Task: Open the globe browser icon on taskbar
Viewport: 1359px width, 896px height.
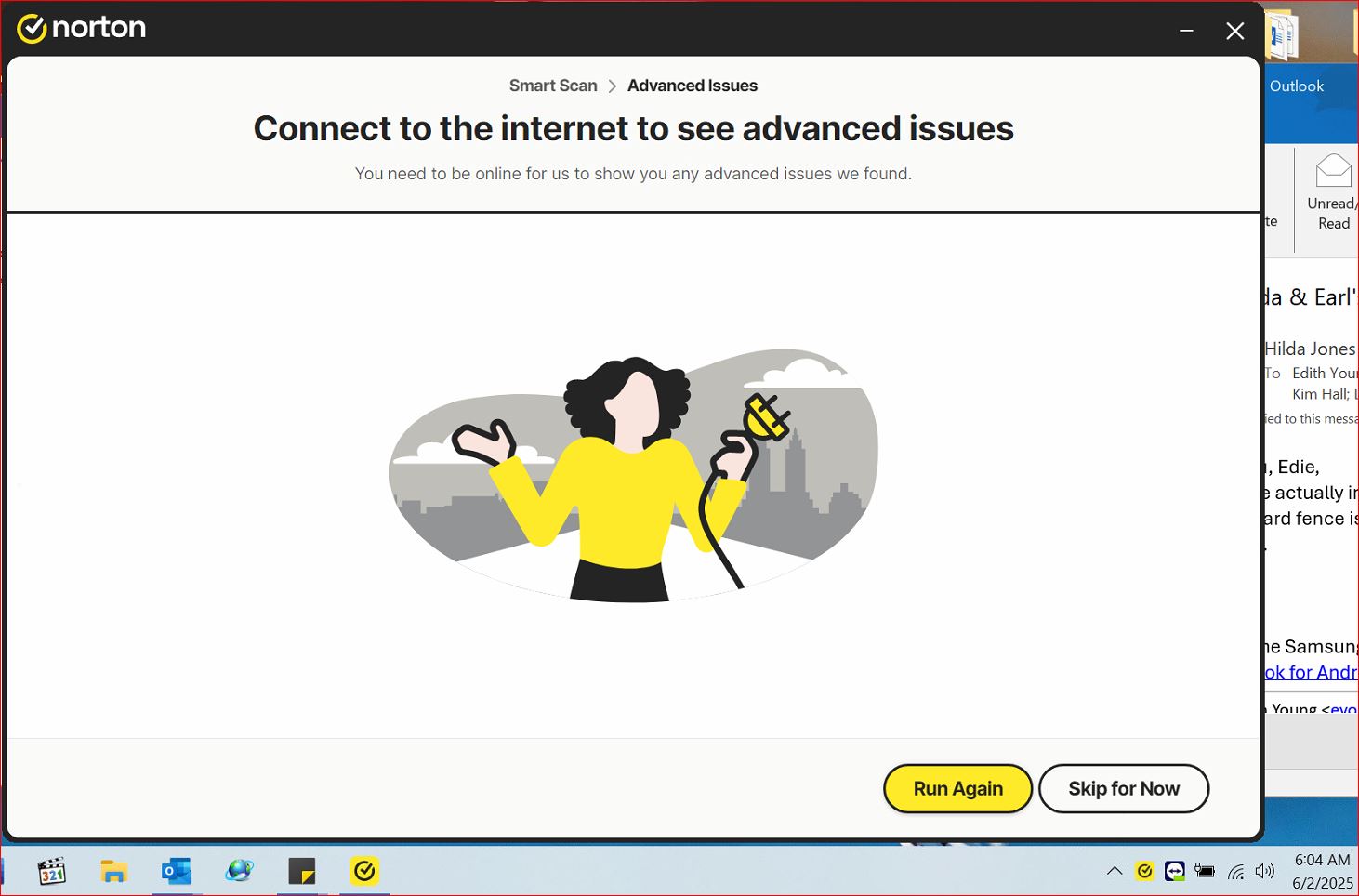Action: [x=239, y=871]
